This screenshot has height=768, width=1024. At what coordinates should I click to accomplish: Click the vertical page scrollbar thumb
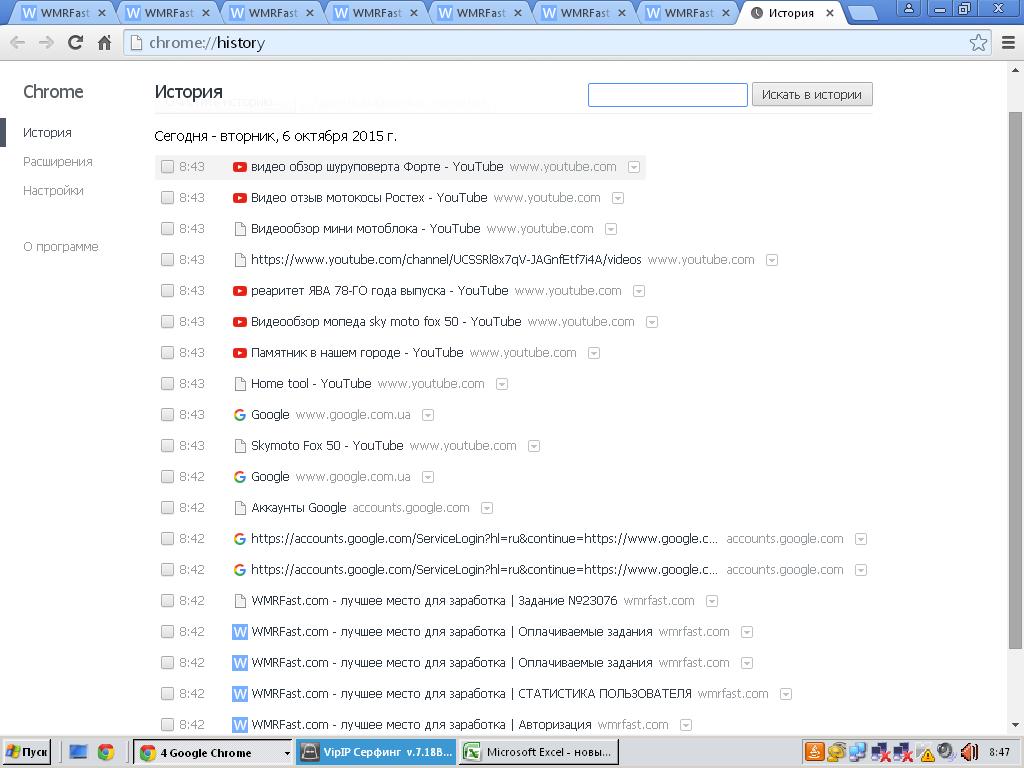click(x=1015, y=381)
